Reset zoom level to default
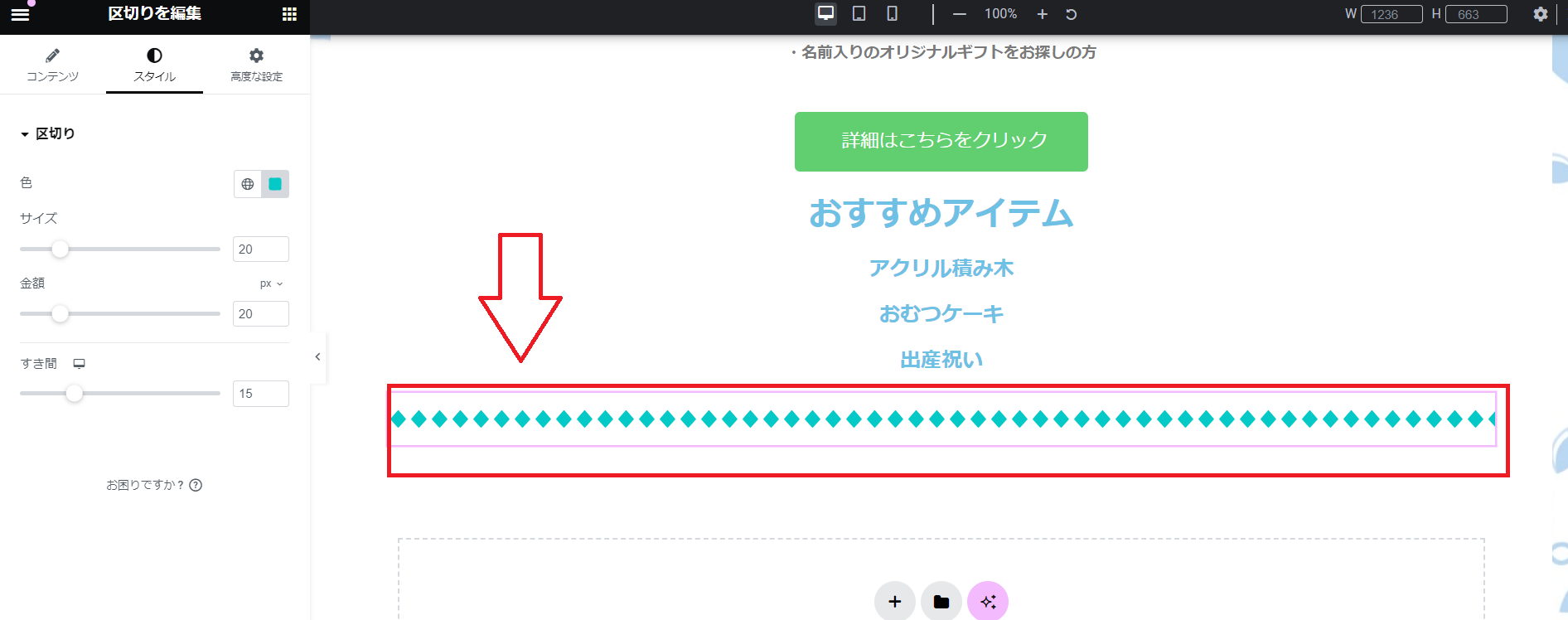 [x=1071, y=14]
